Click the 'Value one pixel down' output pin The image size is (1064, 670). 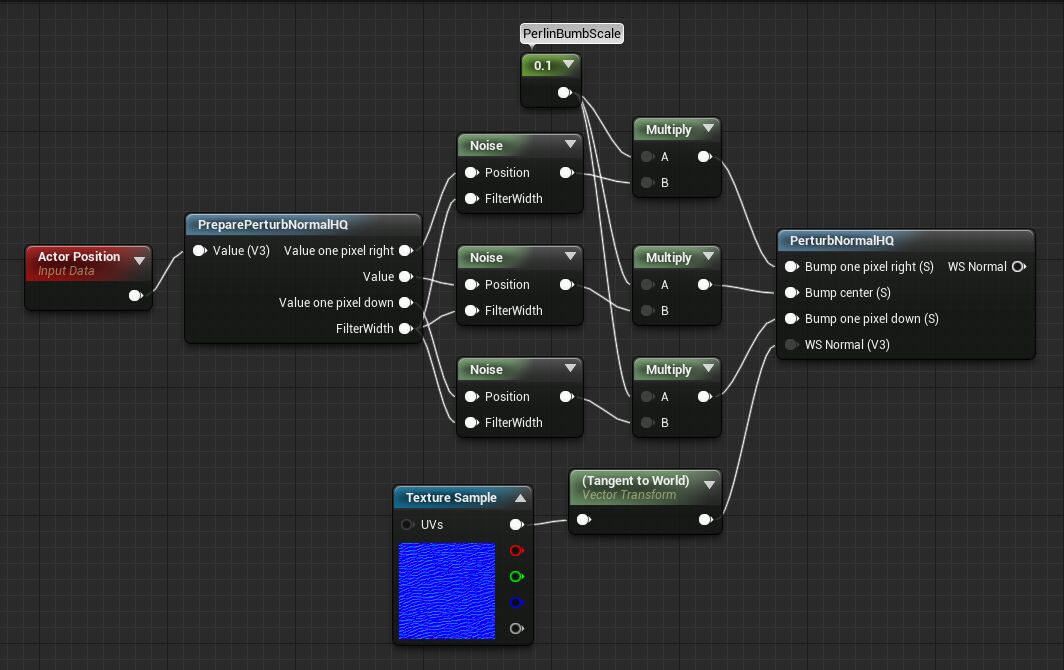(x=405, y=303)
